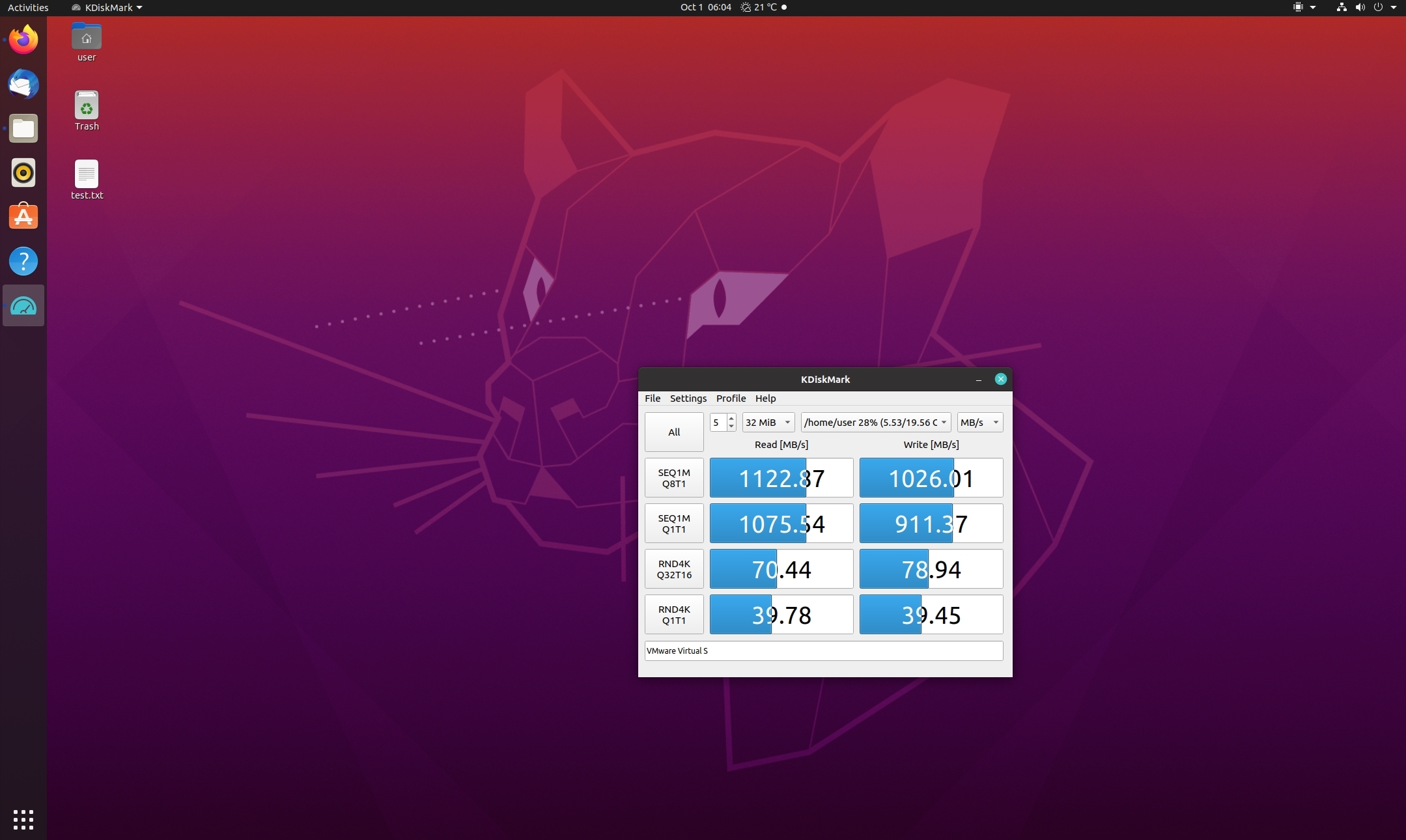Run All benchmarks
Viewport: 1406px width, 840px height.
point(673,432)
